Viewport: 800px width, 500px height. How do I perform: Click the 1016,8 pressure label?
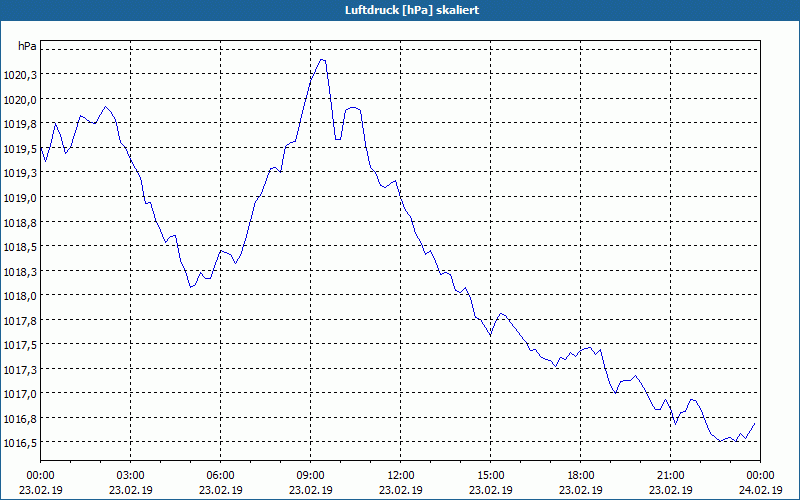[x=20, y=419]
